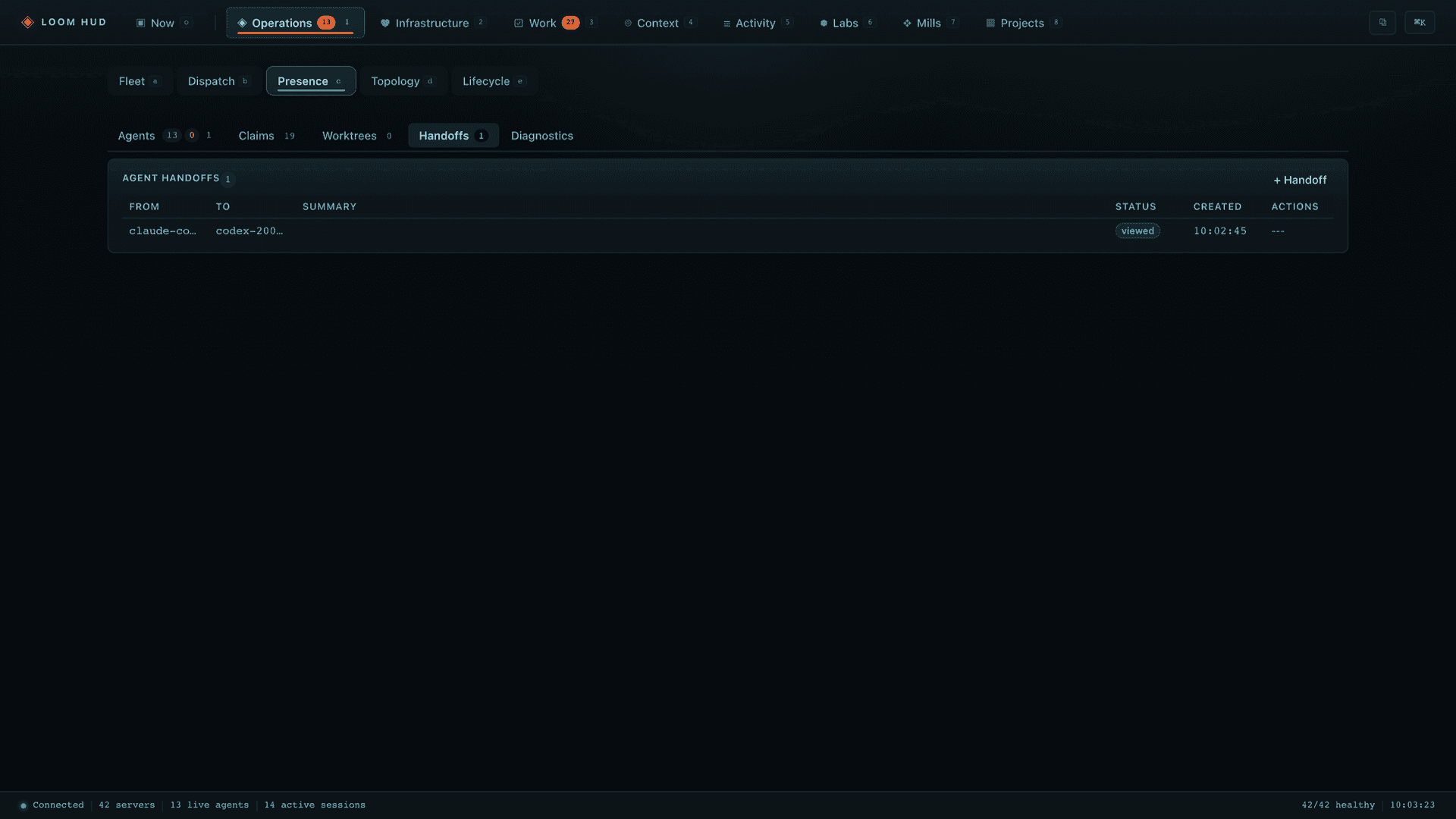Click the copy window icon top right
Screen dimensions: 1456x819
(1382, 23)
